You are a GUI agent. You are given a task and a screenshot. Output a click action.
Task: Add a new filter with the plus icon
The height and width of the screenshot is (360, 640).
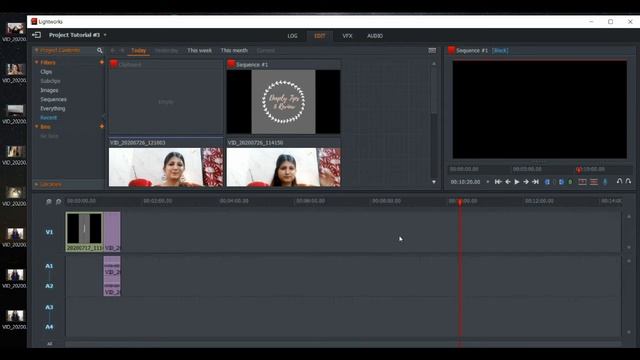point(102,62)
